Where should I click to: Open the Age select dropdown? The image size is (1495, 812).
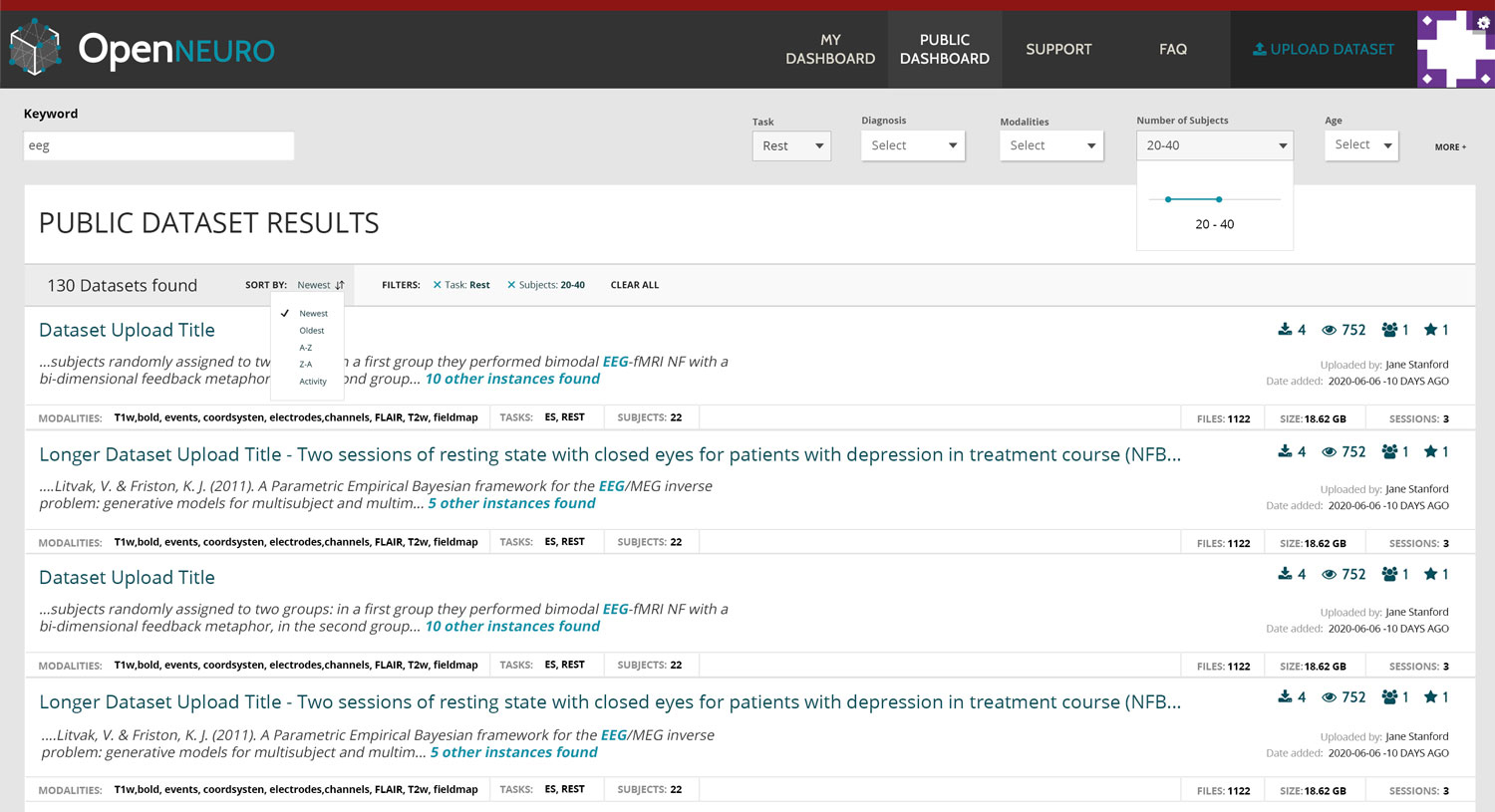pos(1360,144)
